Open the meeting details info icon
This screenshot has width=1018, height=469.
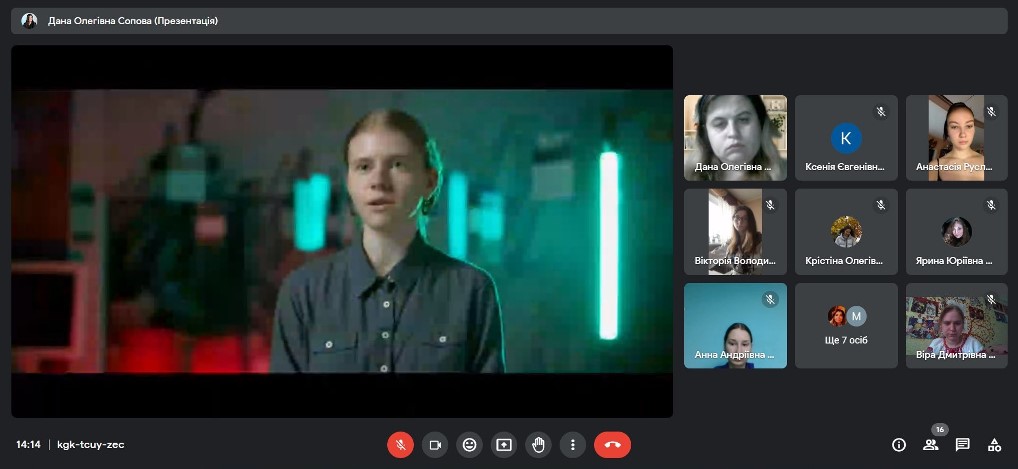[899, 445]
